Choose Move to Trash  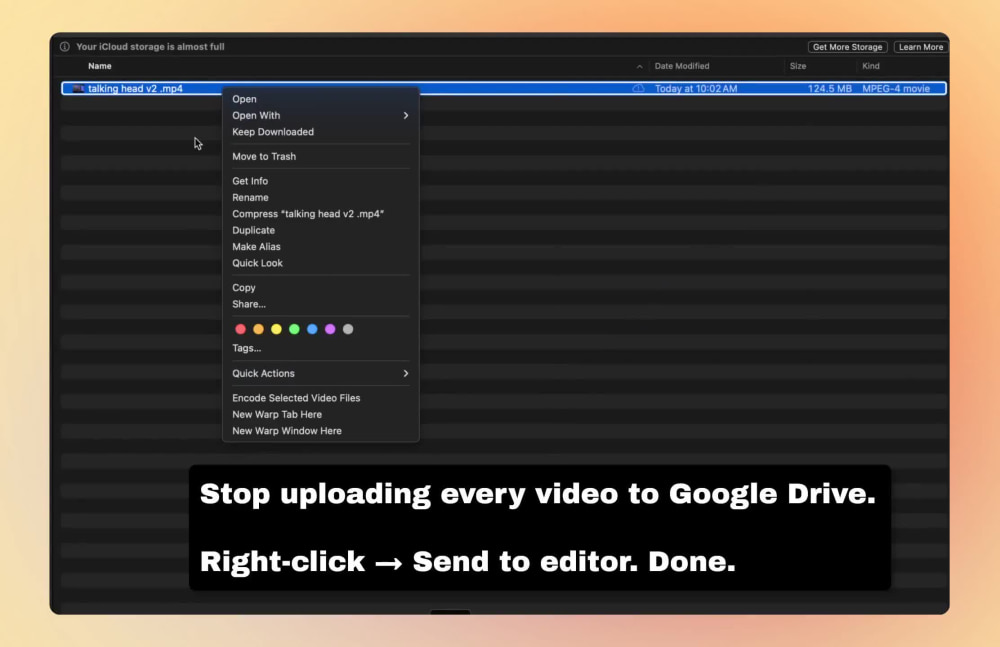point(320,156)
